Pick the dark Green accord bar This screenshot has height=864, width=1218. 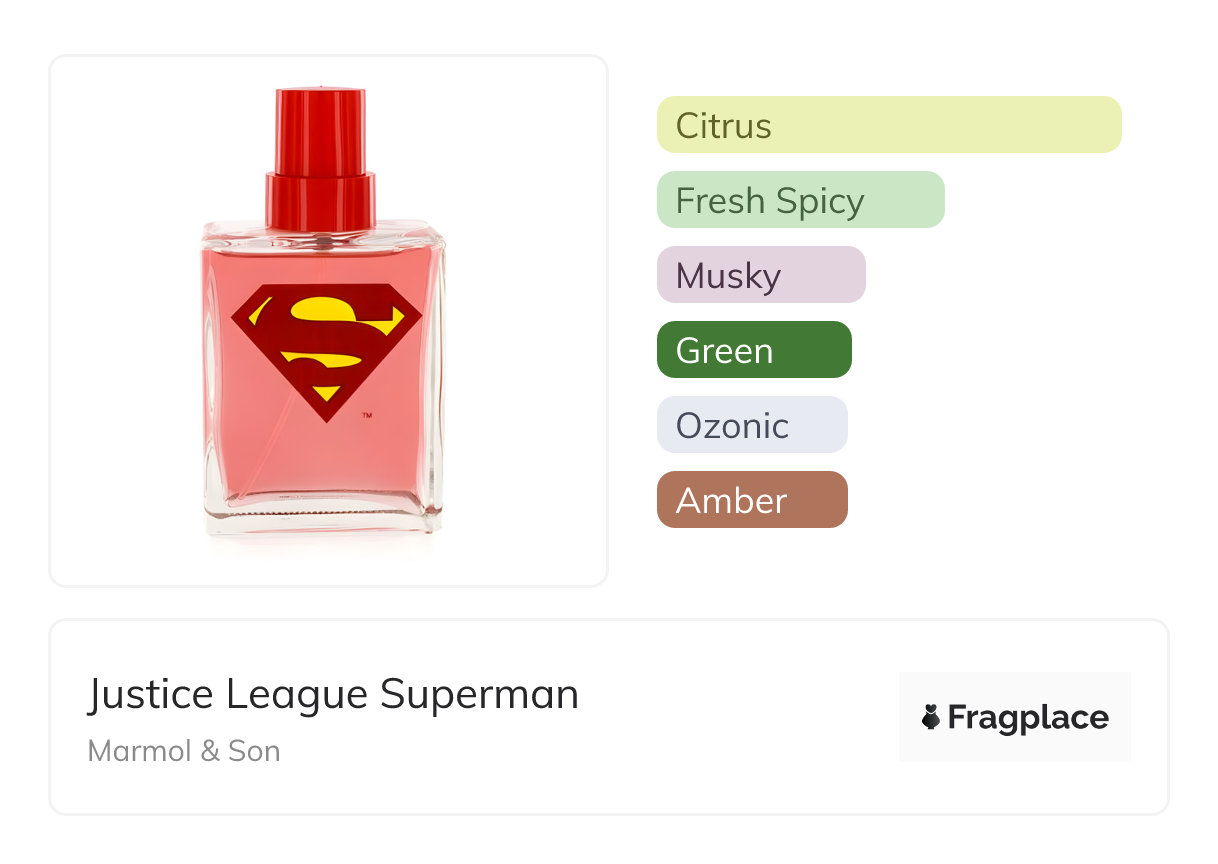pyautogui.click(x=754, y=350)
